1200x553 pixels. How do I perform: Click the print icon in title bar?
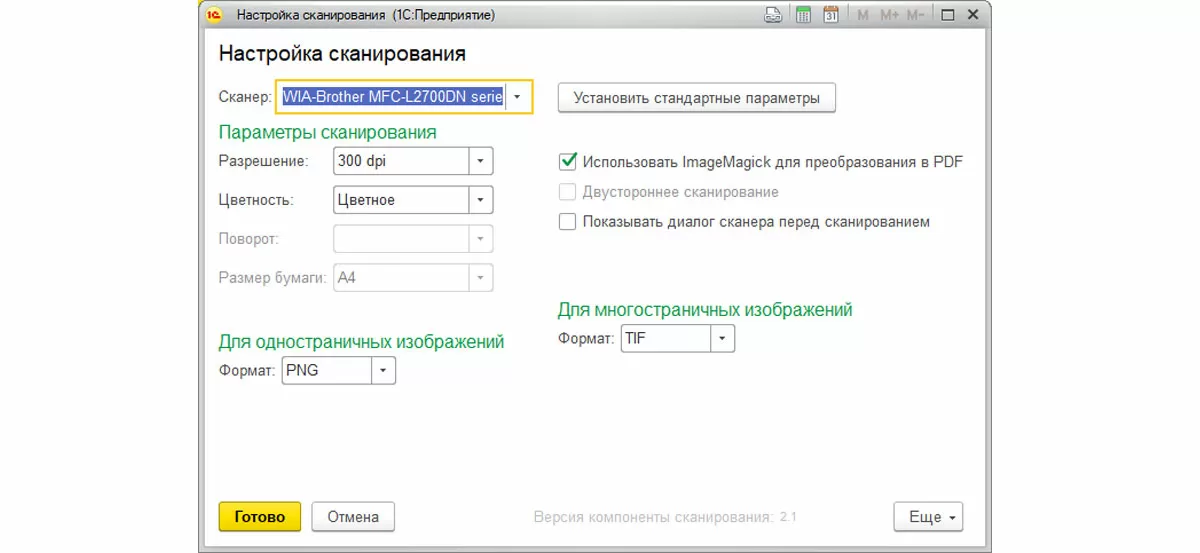click(x=772, y=15)
